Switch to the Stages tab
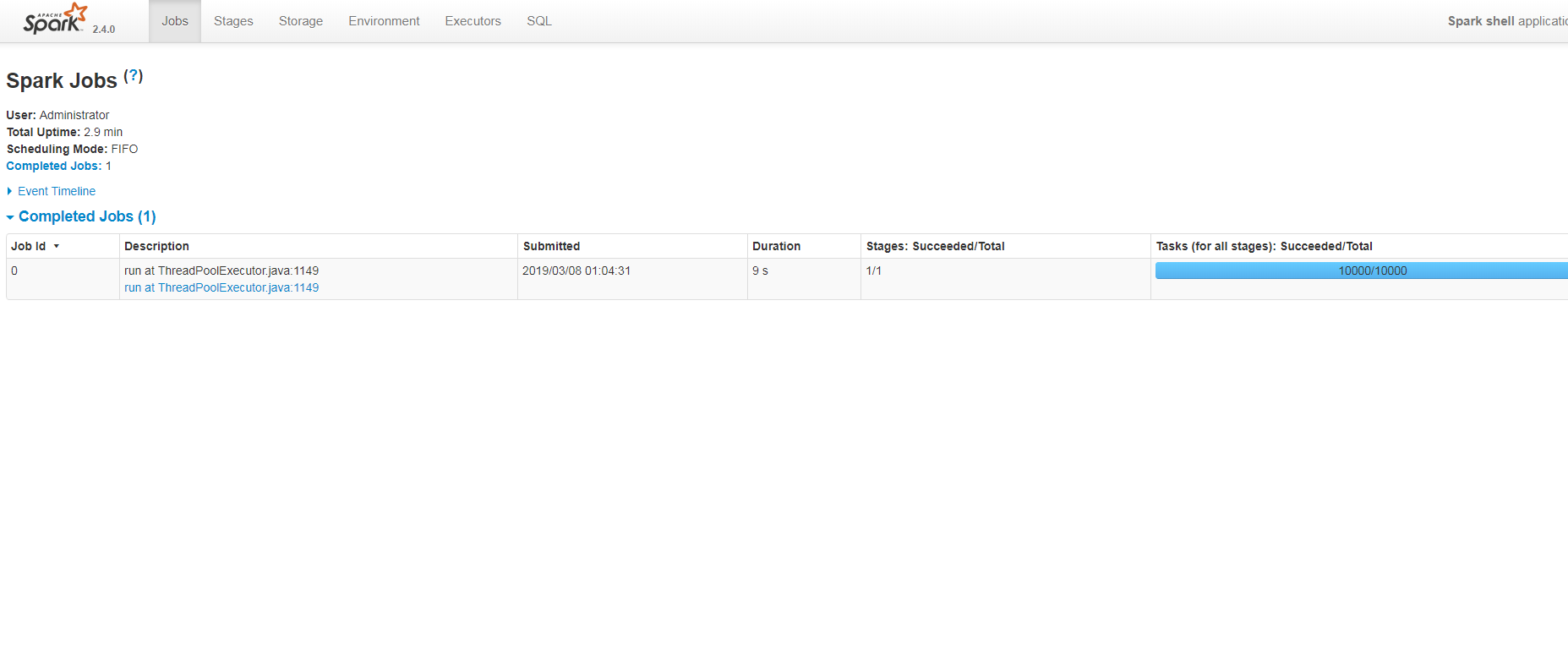Image resolution: width=1568 pixels, height=645 pixels. tap(233, 21)
